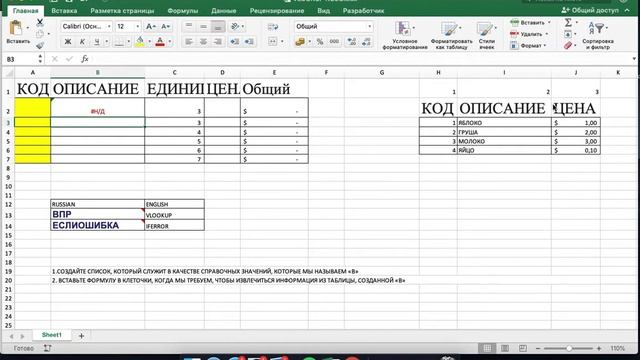Switch to Normal view button

click(x=487, y=348)
